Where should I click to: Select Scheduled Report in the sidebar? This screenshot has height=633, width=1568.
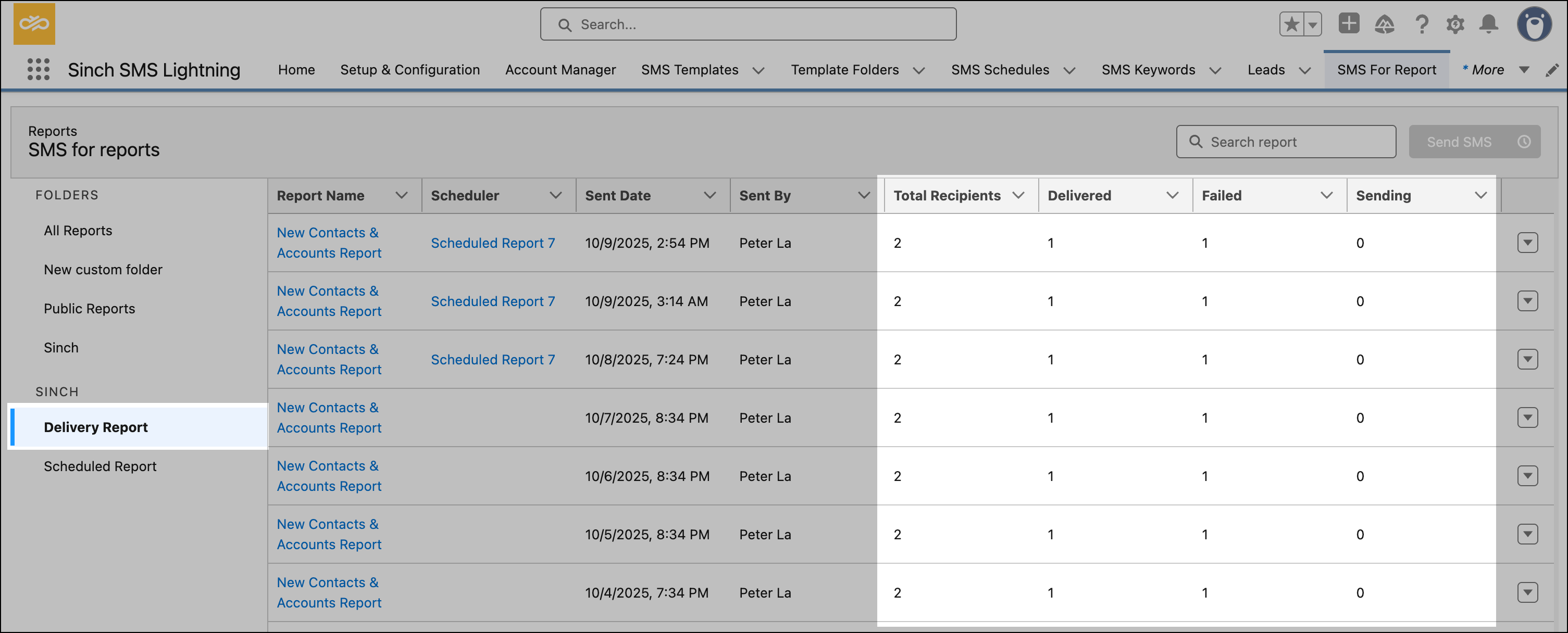[100, 466]
